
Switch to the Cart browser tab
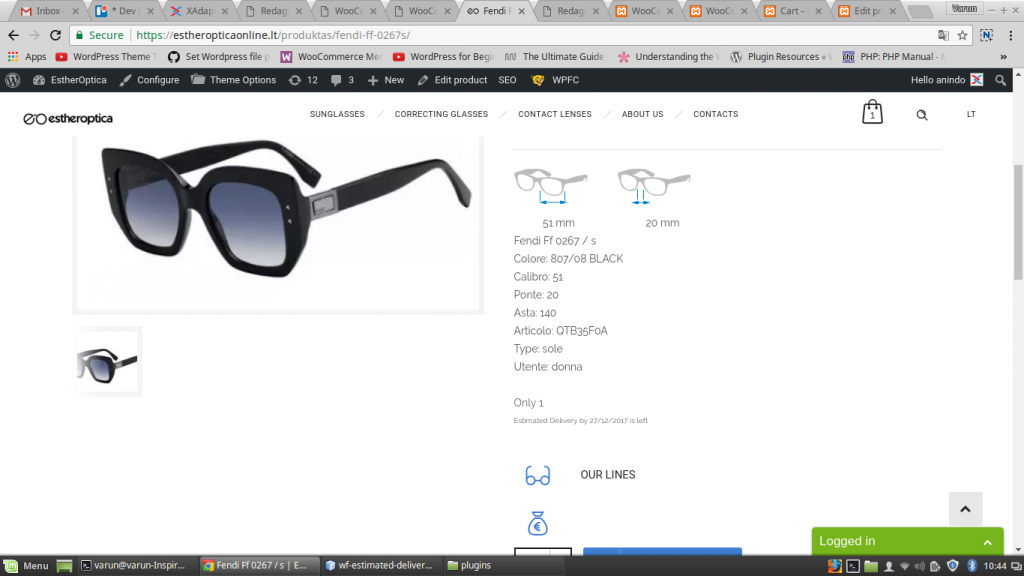tap(792, 11)
